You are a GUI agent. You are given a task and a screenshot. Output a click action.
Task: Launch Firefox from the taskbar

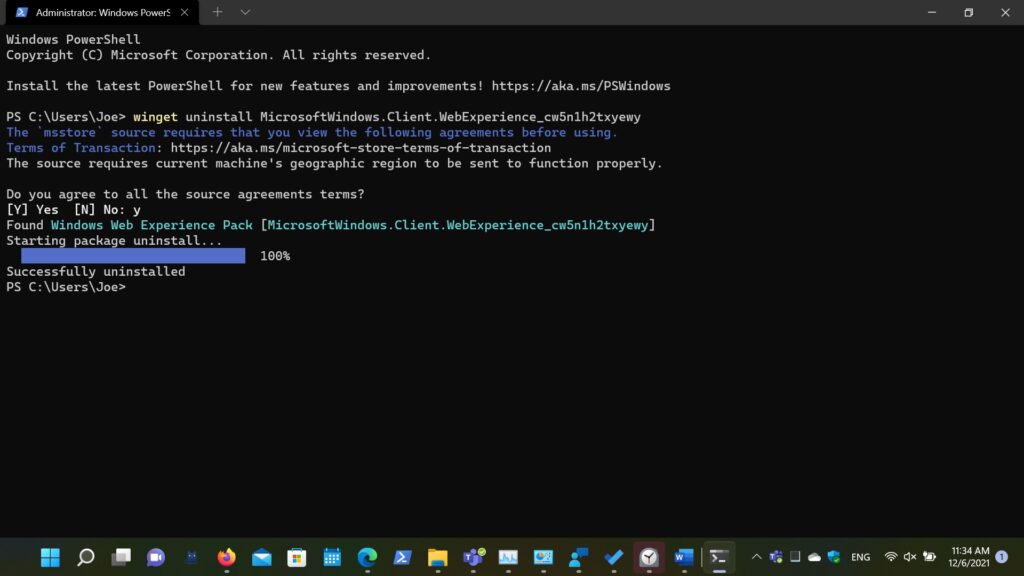pos(226,557)
